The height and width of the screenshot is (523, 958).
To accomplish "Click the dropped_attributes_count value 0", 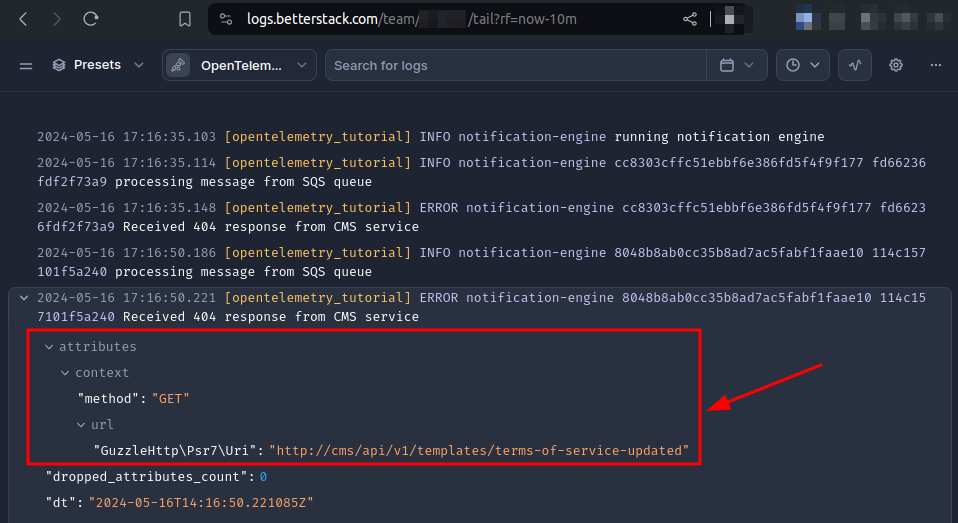I will 263,477.
